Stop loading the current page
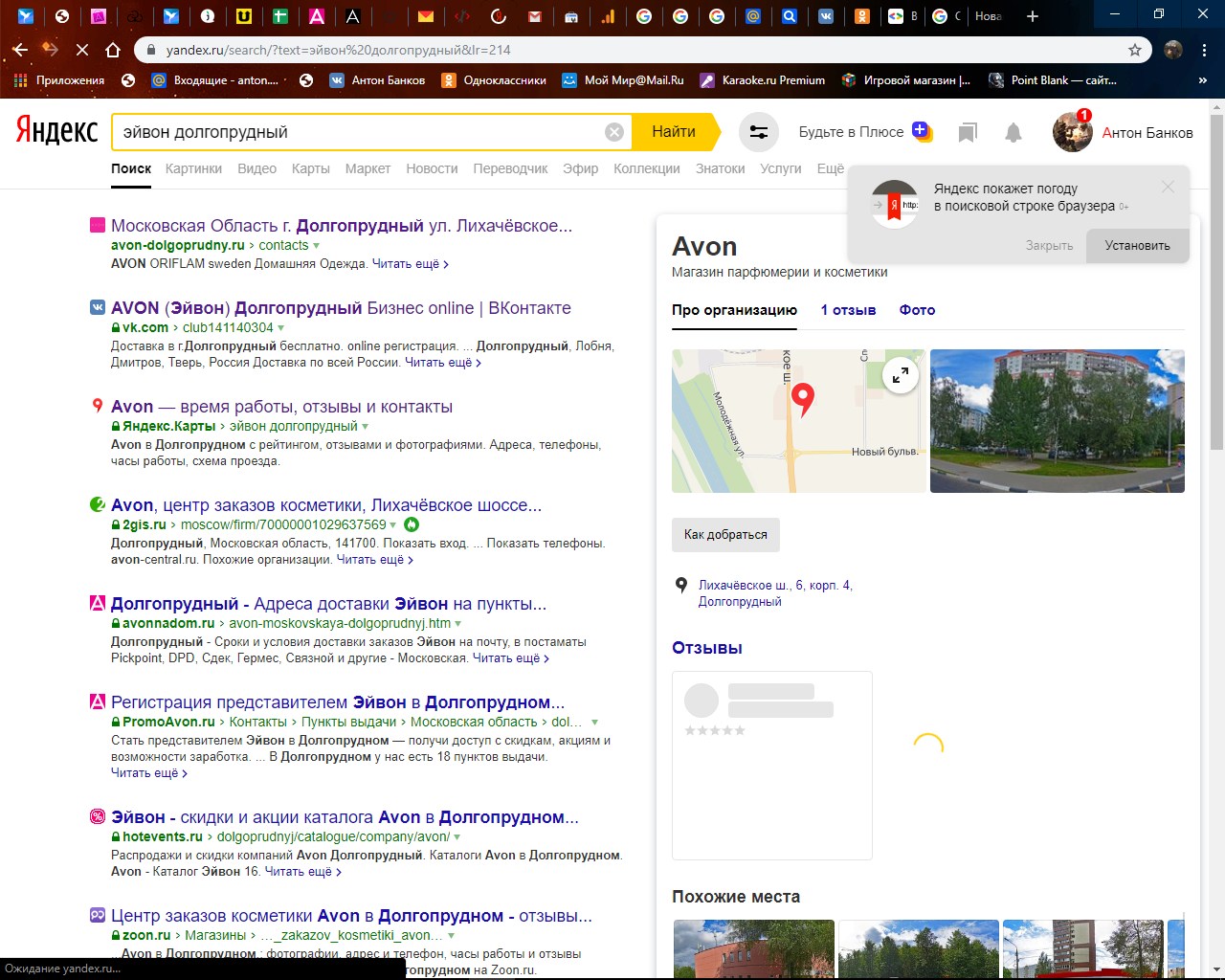Viewport: 1225px width, 980px height. 81,50
